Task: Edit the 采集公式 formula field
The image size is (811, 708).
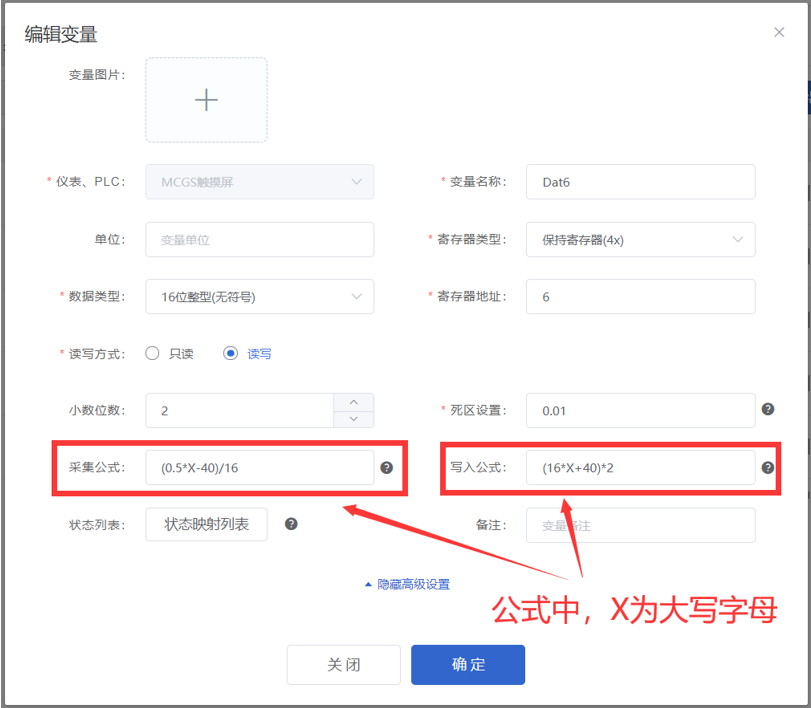Action: pos(260,468)
